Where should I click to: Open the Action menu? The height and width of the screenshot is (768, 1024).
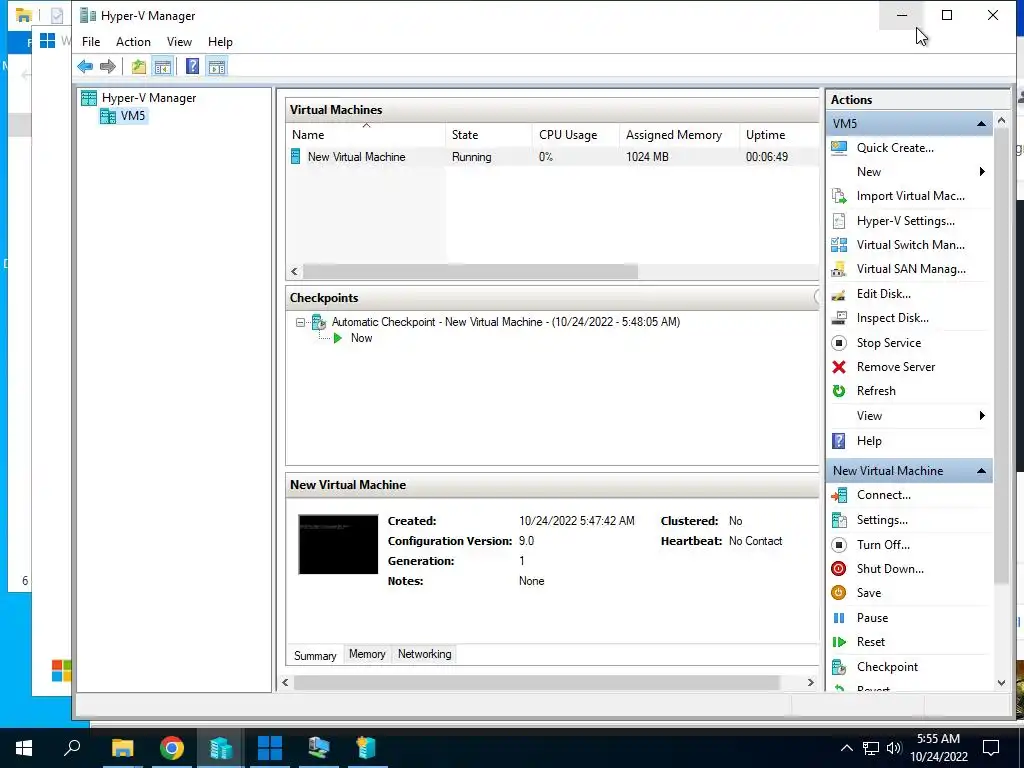click(x=133, y=42)
